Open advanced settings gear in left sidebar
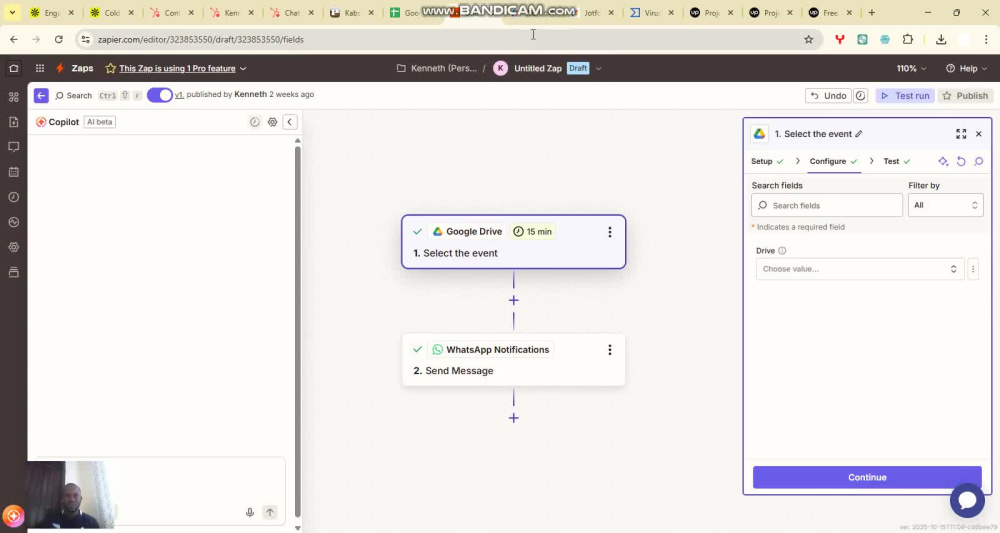1000x533 pixels. [x=13, y=247]
